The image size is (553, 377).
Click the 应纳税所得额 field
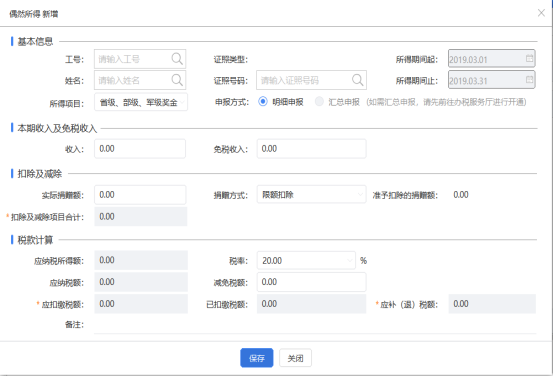coord(141,260)
